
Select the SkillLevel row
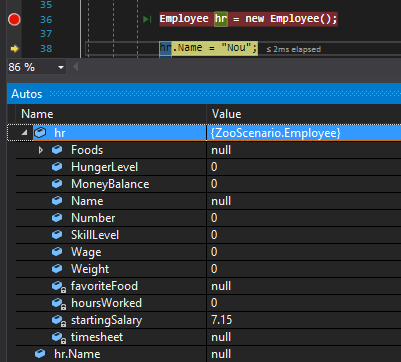[208, 235]
